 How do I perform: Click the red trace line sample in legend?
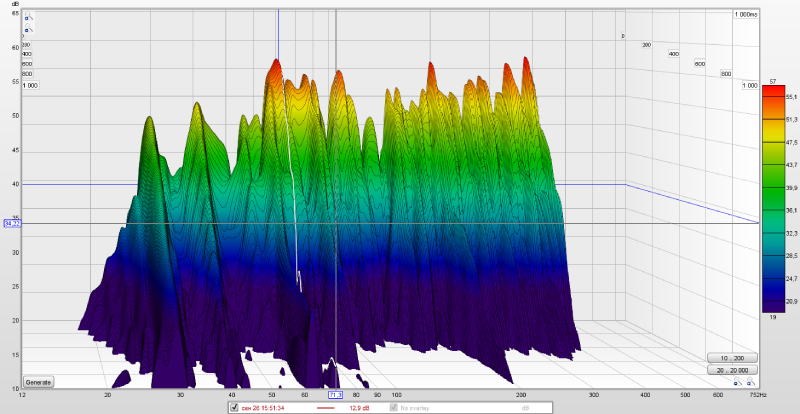[x=328, y=408]
